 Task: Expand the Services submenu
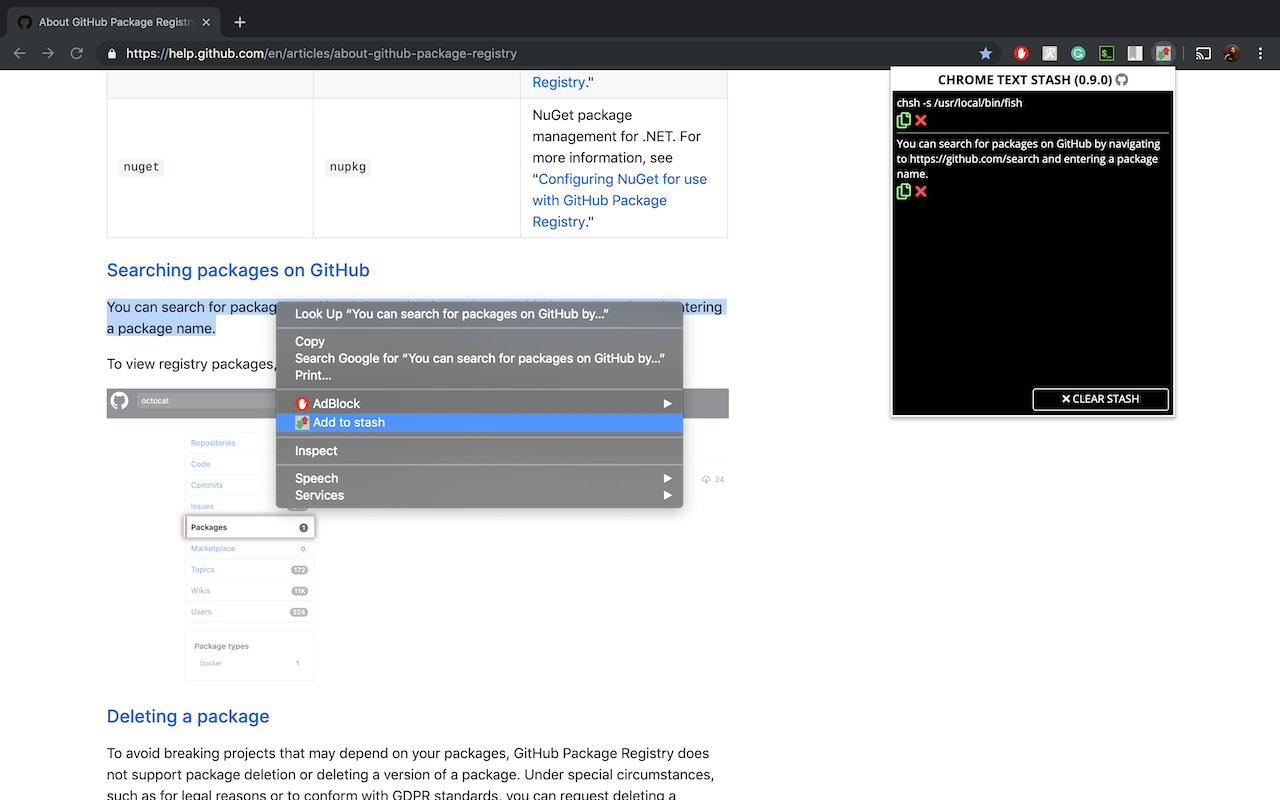[x=479, y=495]
